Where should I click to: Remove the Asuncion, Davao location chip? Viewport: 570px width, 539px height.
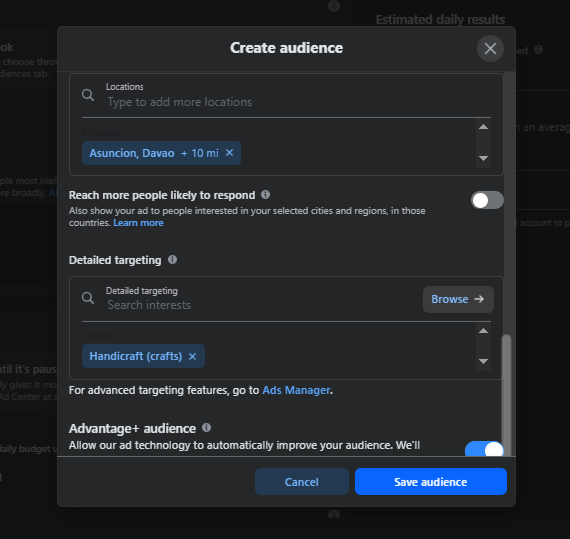point(229,153)
